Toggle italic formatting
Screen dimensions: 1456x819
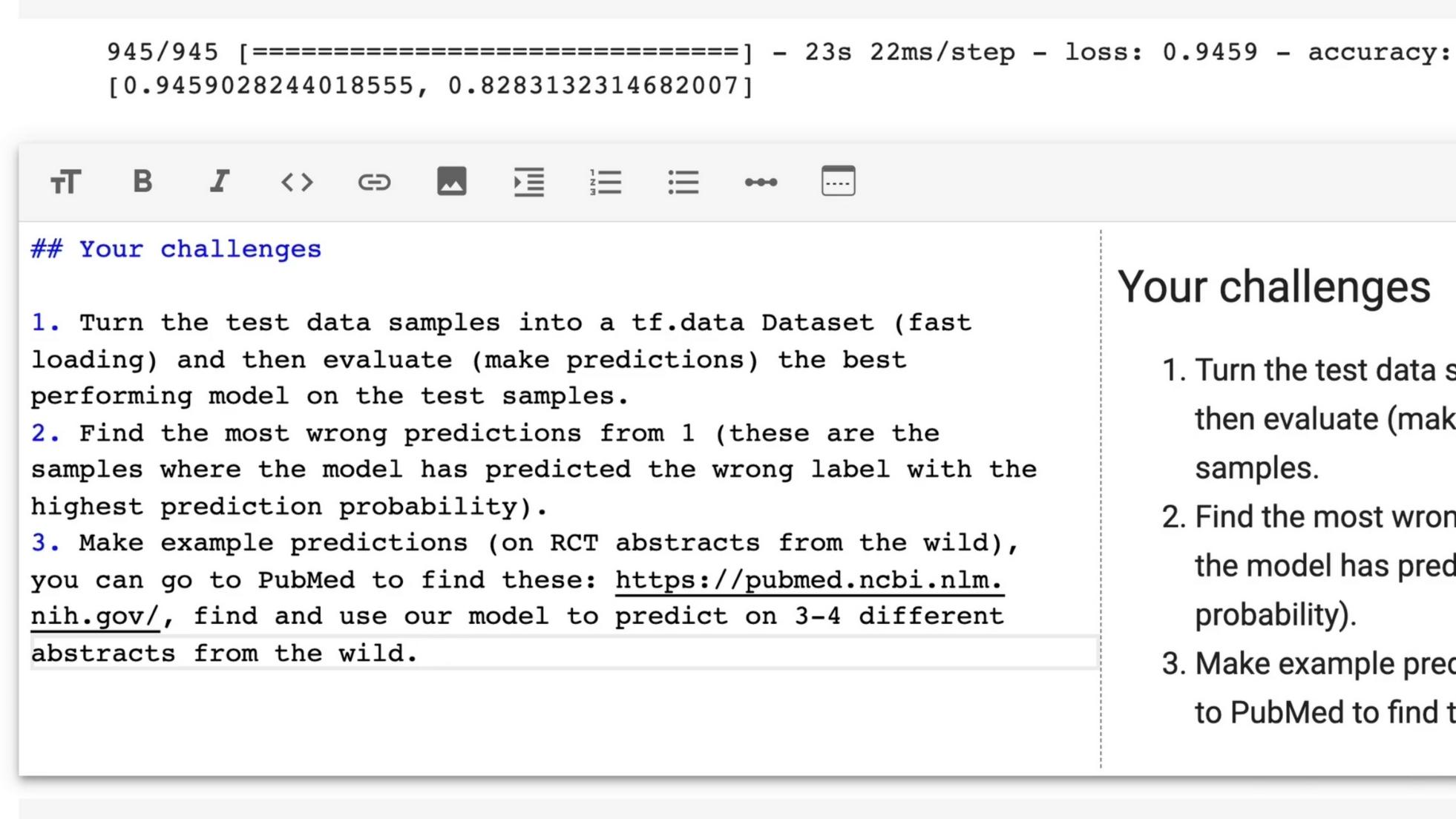coord(220,181)
